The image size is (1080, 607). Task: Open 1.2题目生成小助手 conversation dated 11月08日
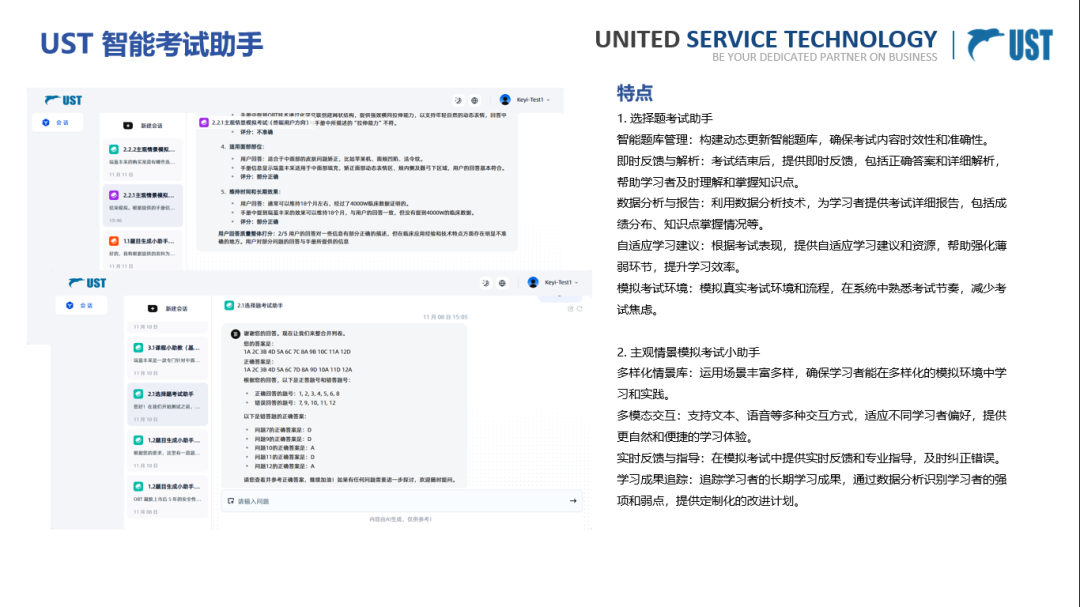pyautogui.click(x=167, y=497)
